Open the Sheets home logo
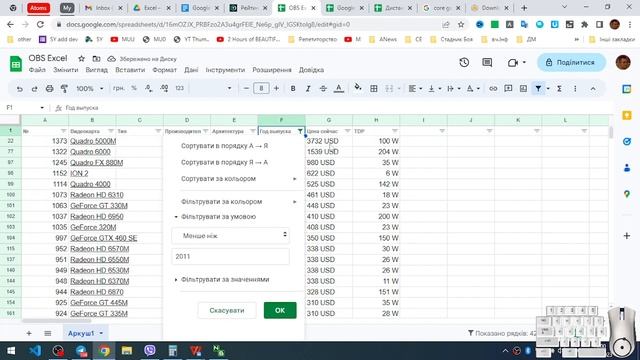Image resolution: width=640 pixels, height=360 pixels. click(16, 64)
